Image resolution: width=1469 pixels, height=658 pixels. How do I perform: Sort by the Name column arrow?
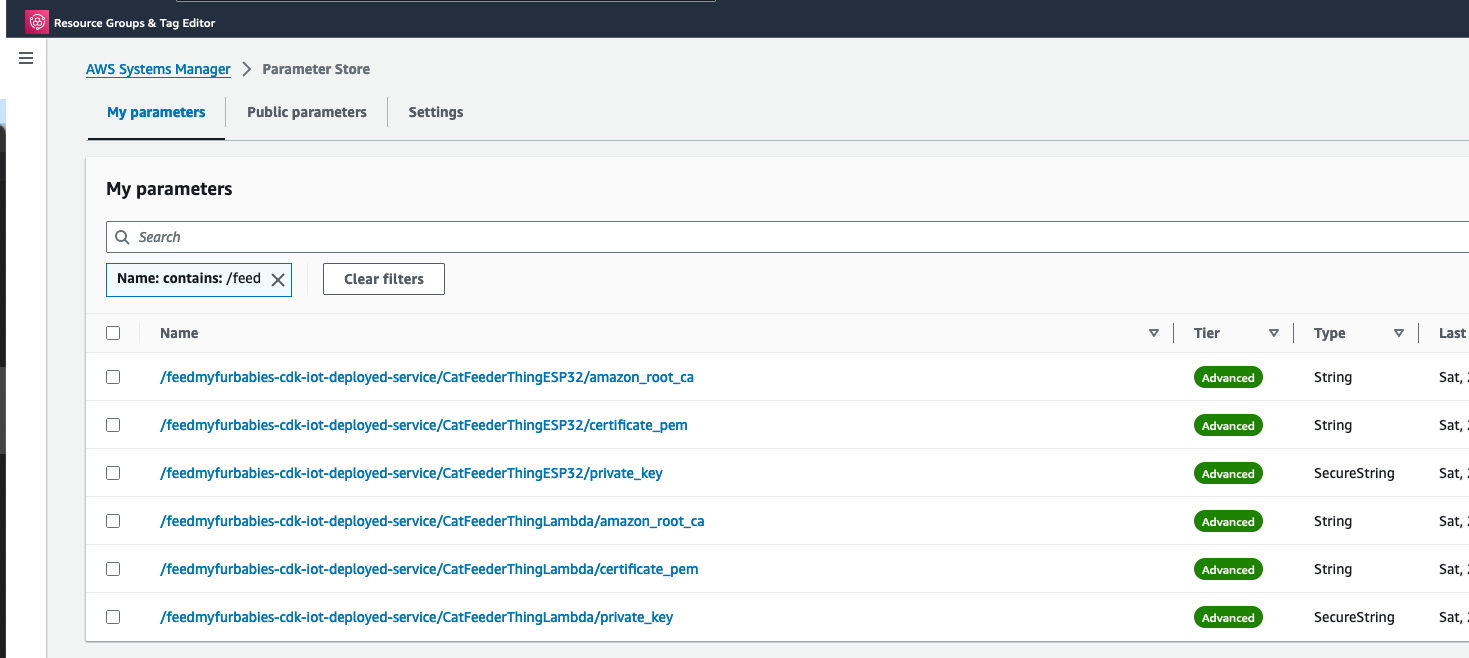coord(1154,333)
